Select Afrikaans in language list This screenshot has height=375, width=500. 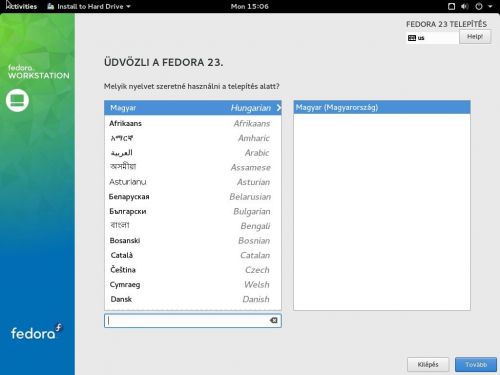193,123
